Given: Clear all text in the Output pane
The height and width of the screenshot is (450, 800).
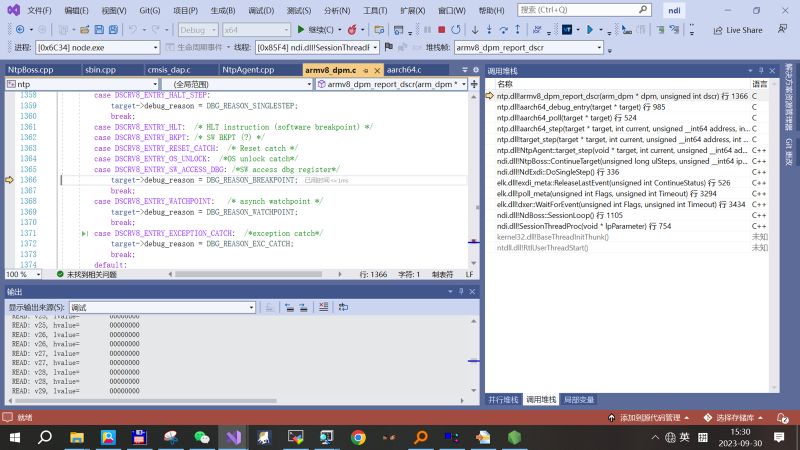Looking at the screenshot, I should [323, 307].
